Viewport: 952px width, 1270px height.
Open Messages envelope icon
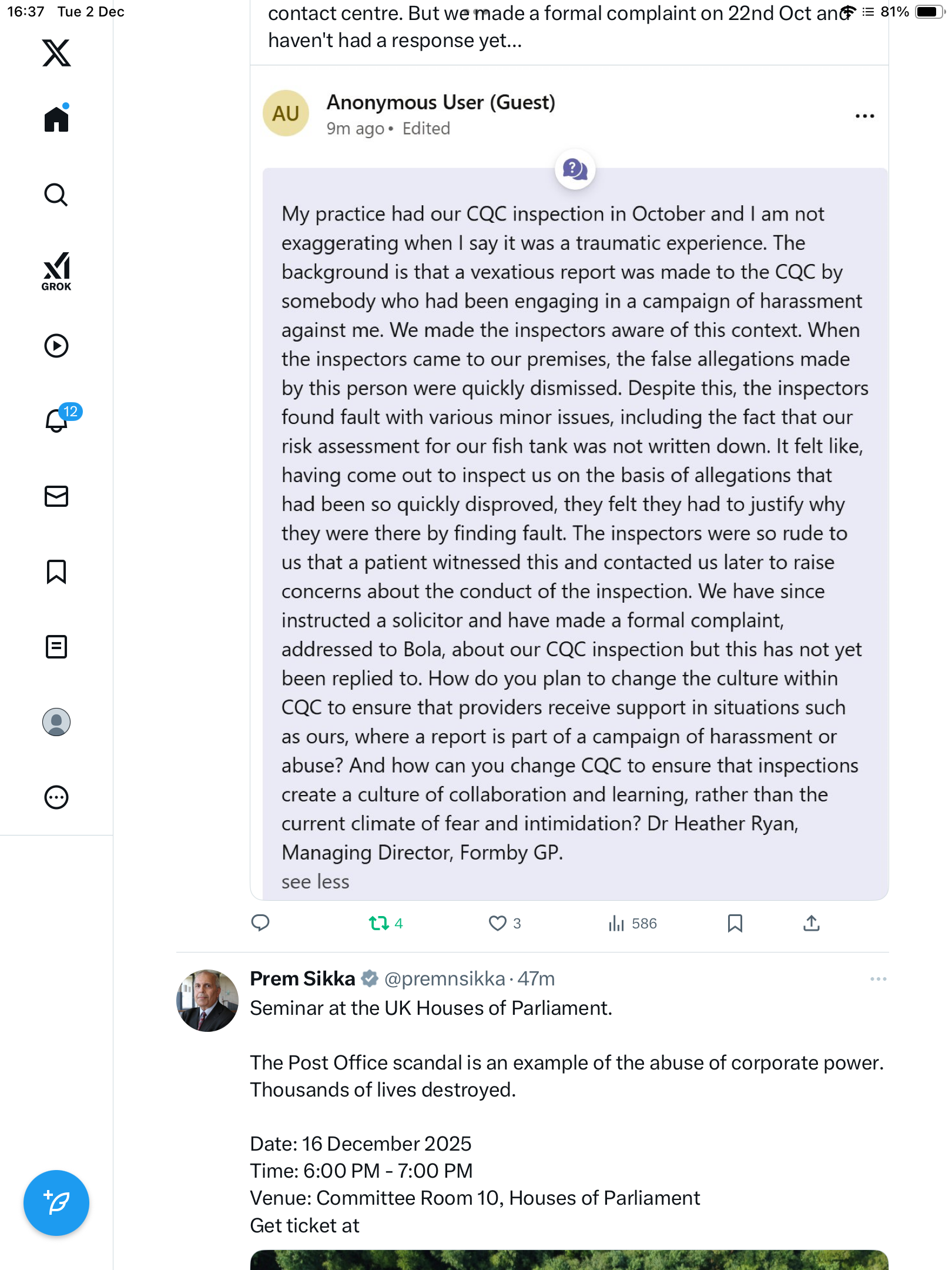click(x=56, y=496)
